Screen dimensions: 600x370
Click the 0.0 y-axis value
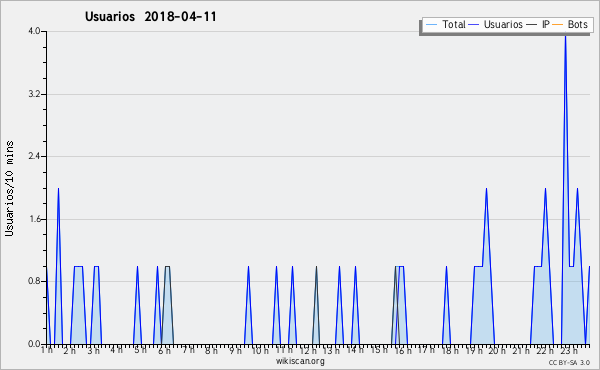coord(34,344)
